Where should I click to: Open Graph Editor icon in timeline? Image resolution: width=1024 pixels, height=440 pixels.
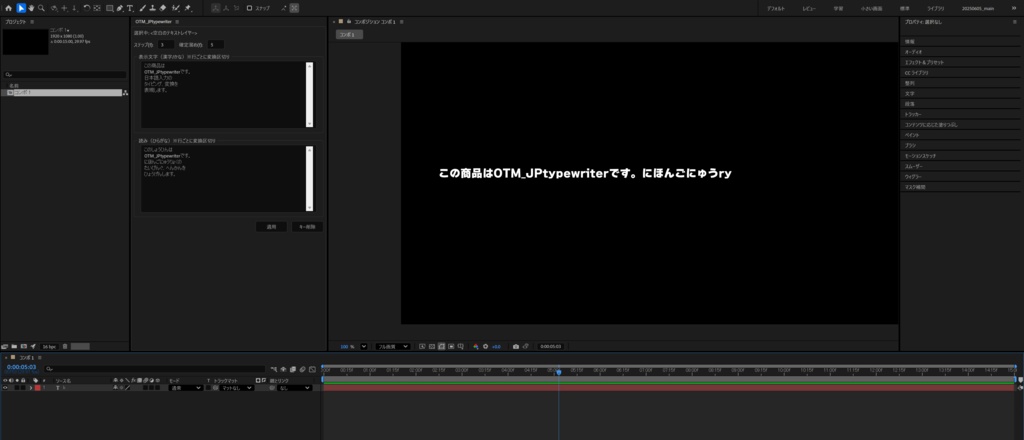tap(313, 369)
